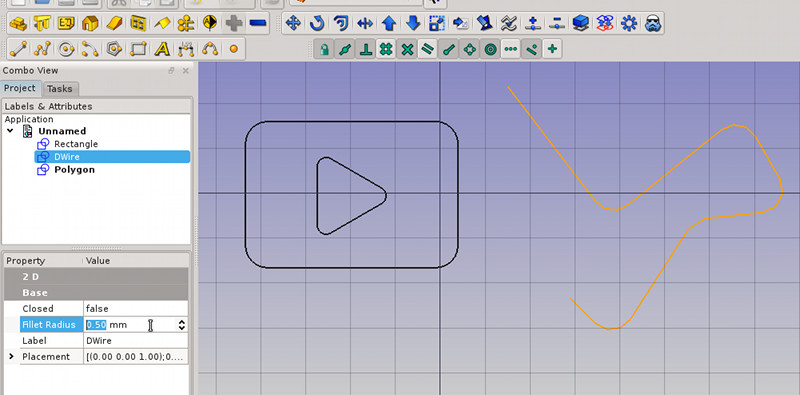Toggle snap extension dots icon
Viewport: 800px width, 395px height.
click(511, 50)
